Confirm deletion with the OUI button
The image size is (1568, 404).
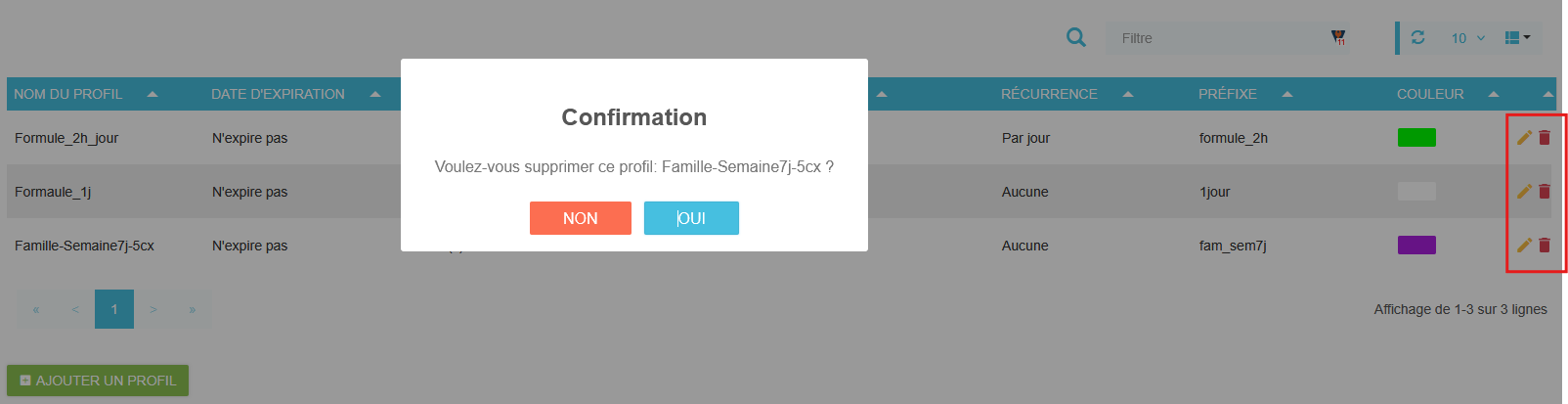691,218
